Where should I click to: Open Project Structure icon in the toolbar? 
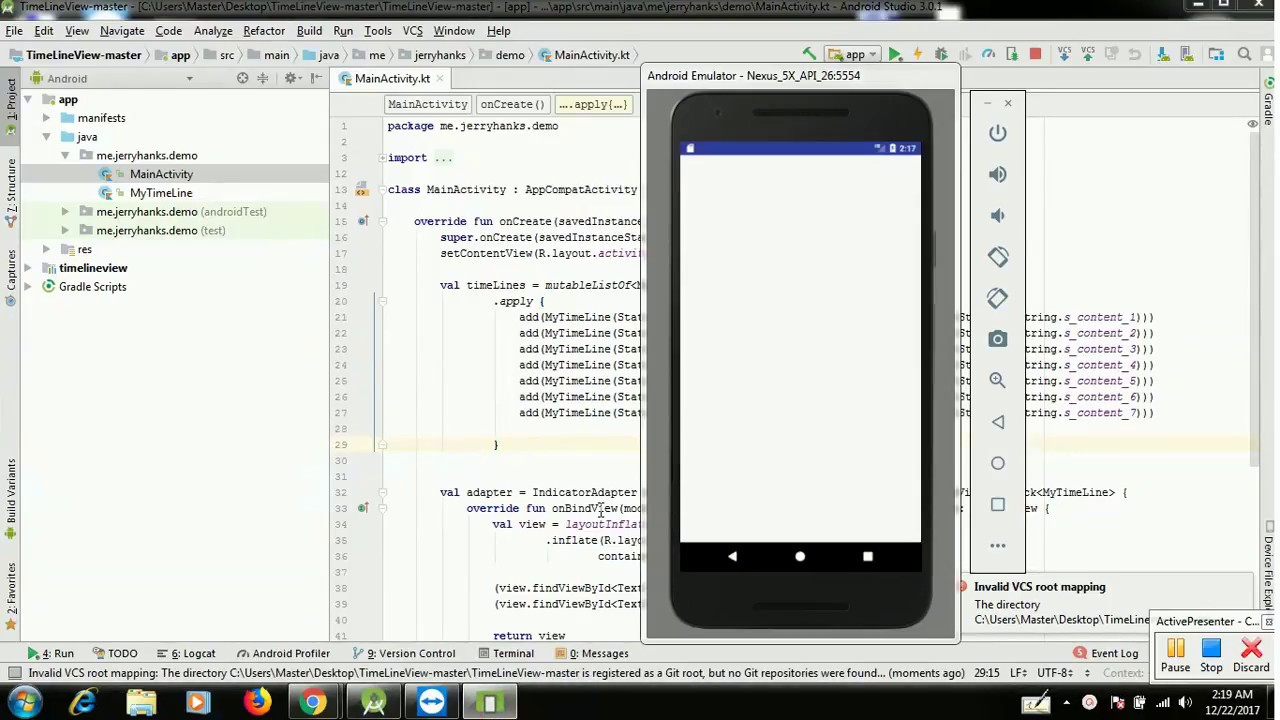(1216, 54)
